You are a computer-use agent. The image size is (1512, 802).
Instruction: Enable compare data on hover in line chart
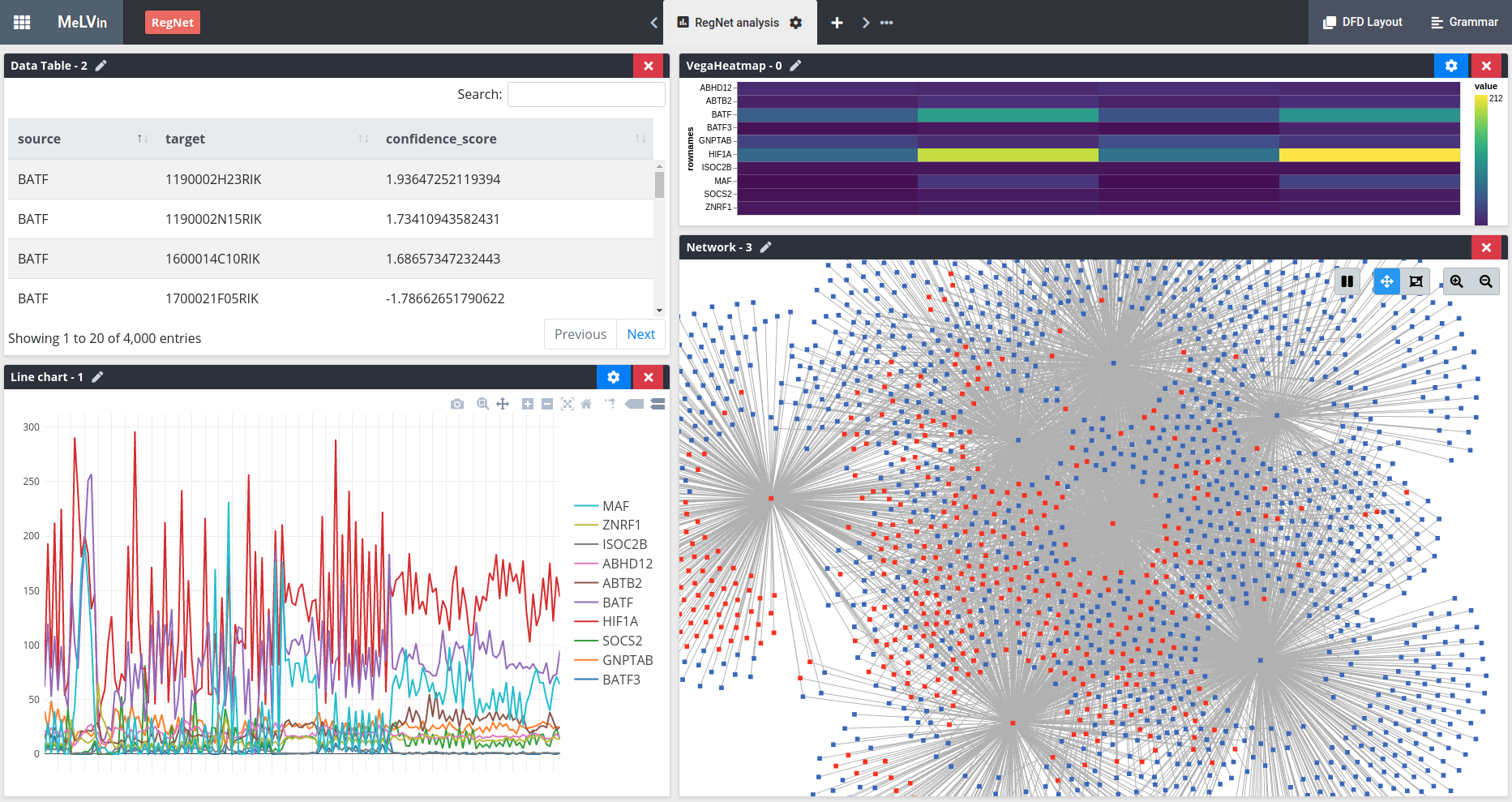point(657,404)
